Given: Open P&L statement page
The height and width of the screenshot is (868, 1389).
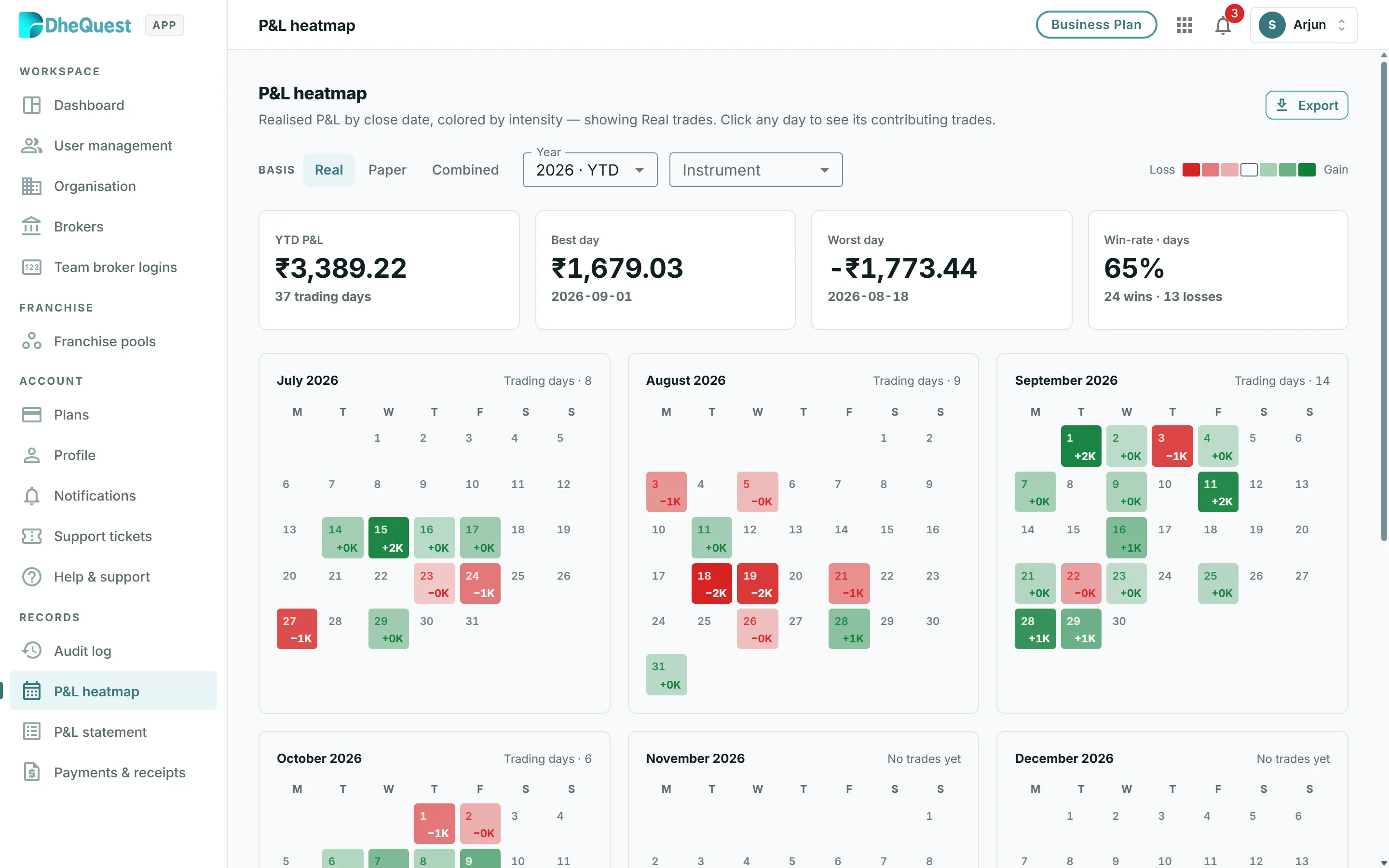Looking at the screenshot, I should point(113,732).
